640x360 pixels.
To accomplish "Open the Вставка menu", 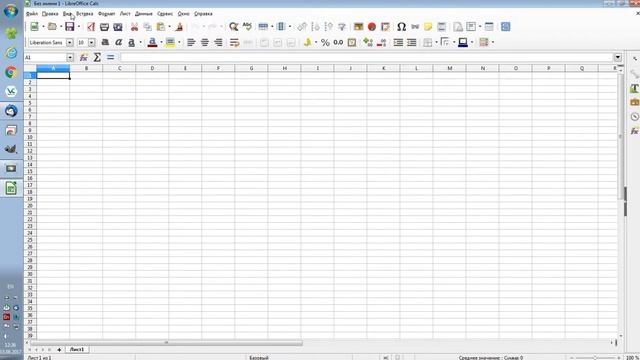I will 84,13.
